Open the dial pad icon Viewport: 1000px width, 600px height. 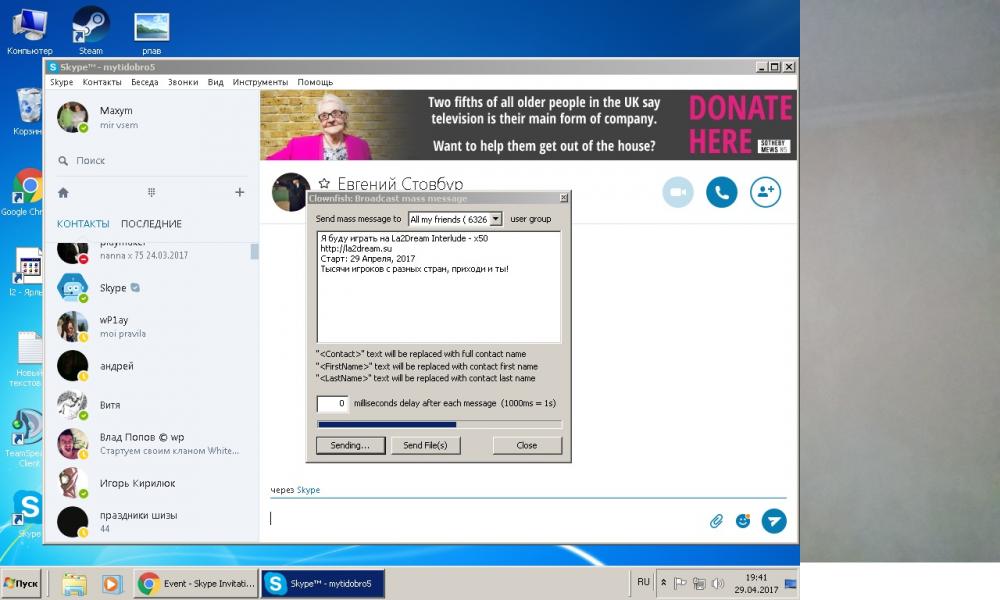[151, 192]
